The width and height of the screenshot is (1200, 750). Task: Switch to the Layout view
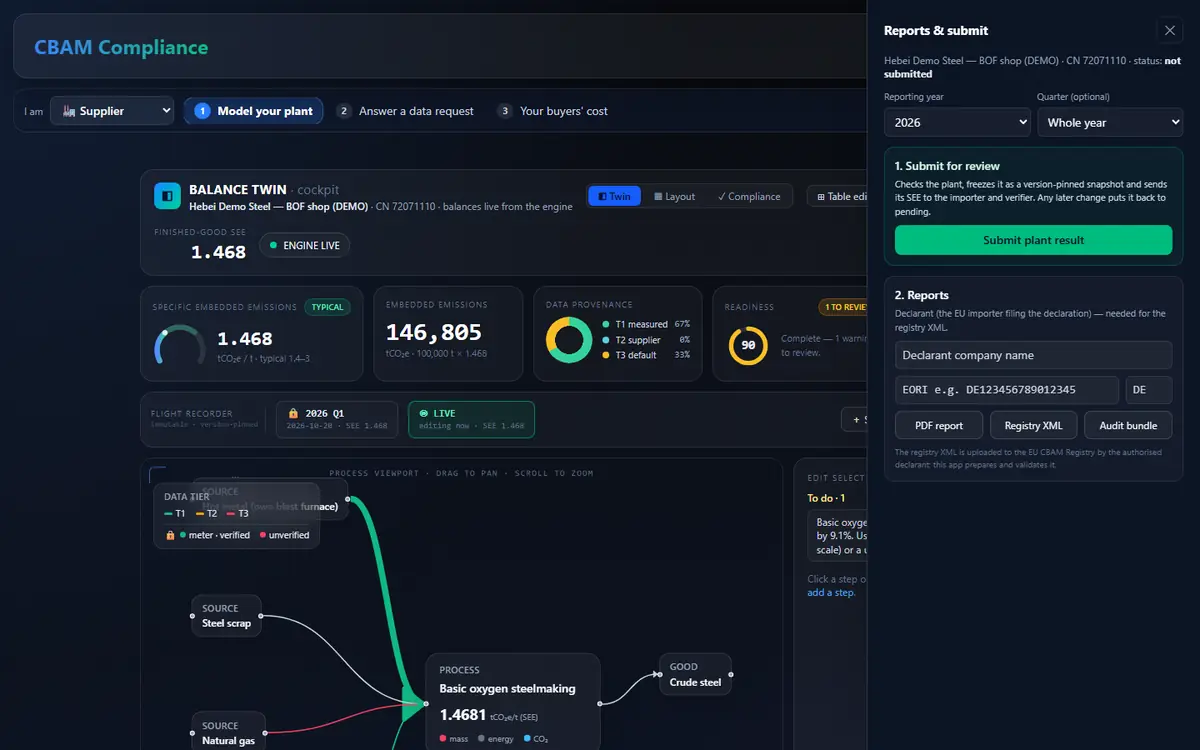[675, 196]
